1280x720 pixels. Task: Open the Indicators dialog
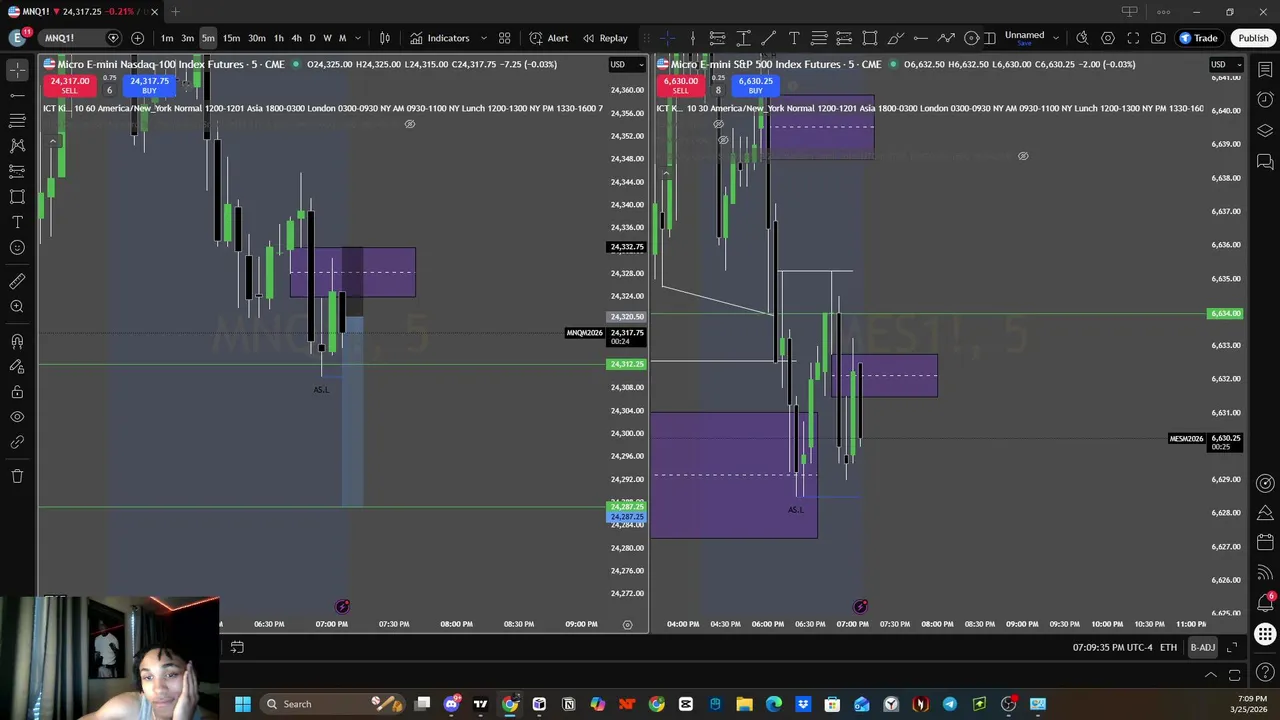439,38
